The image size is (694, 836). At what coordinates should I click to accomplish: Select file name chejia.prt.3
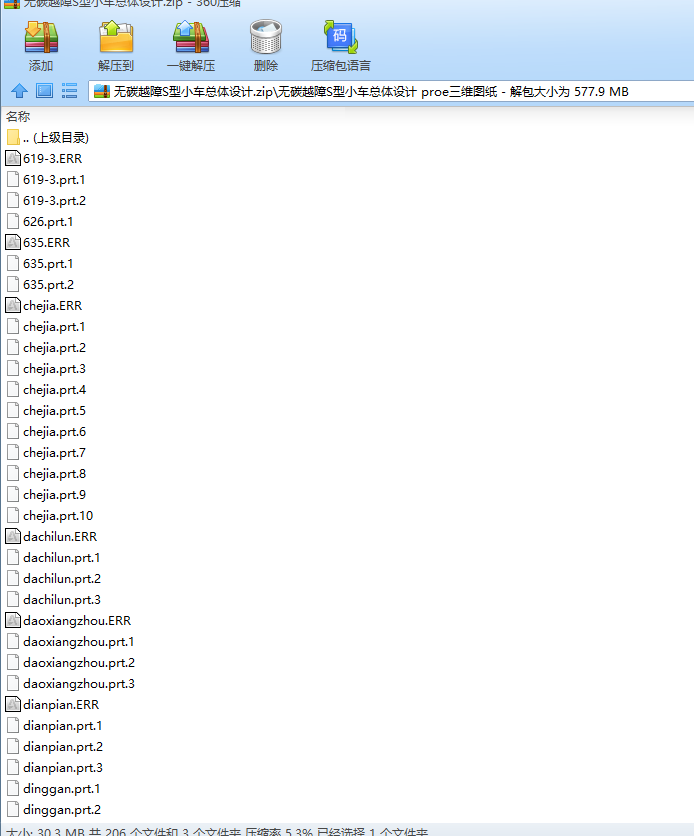tap(54, 368)
